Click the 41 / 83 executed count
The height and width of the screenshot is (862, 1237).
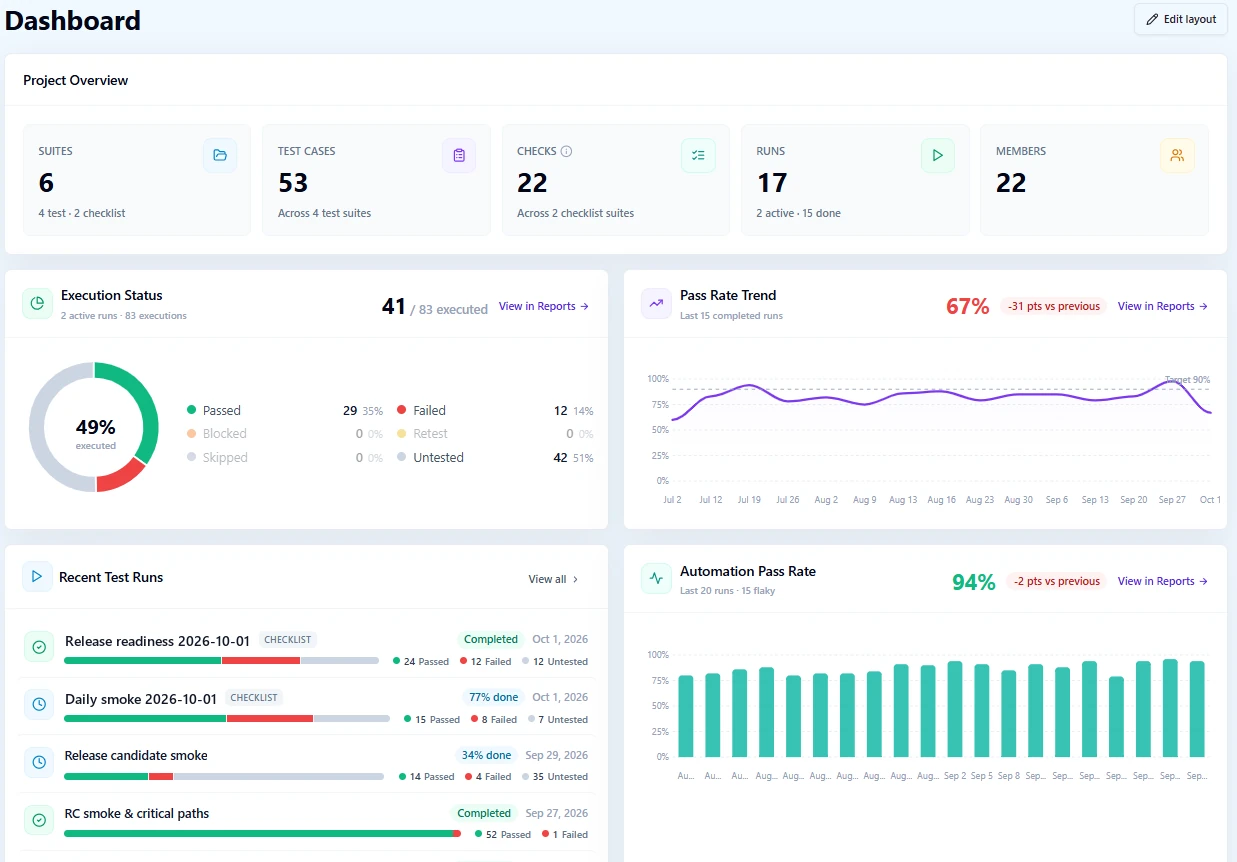[435, 307]
